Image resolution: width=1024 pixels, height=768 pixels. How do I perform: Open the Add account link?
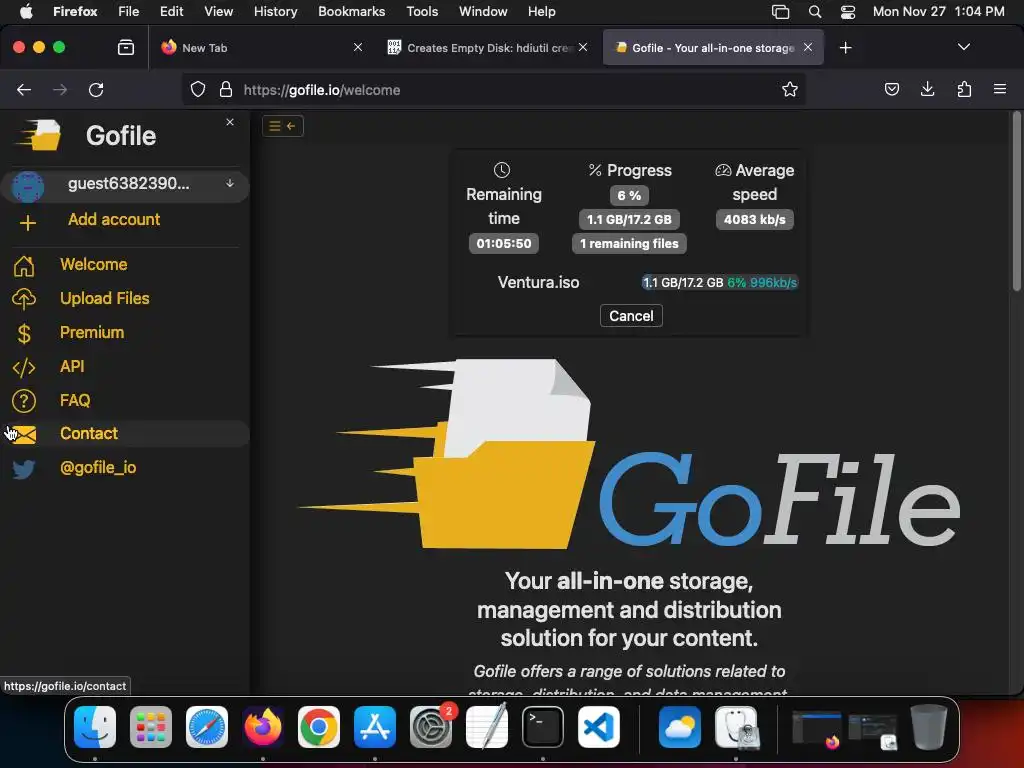114,219
